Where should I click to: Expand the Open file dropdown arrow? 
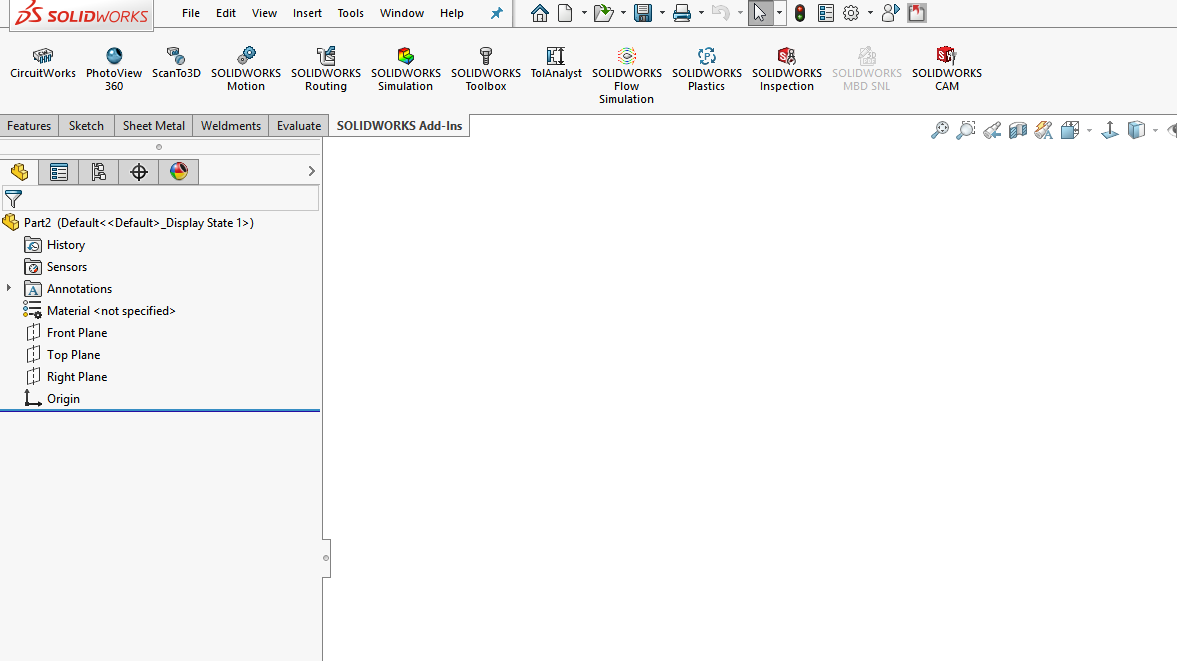623,13
